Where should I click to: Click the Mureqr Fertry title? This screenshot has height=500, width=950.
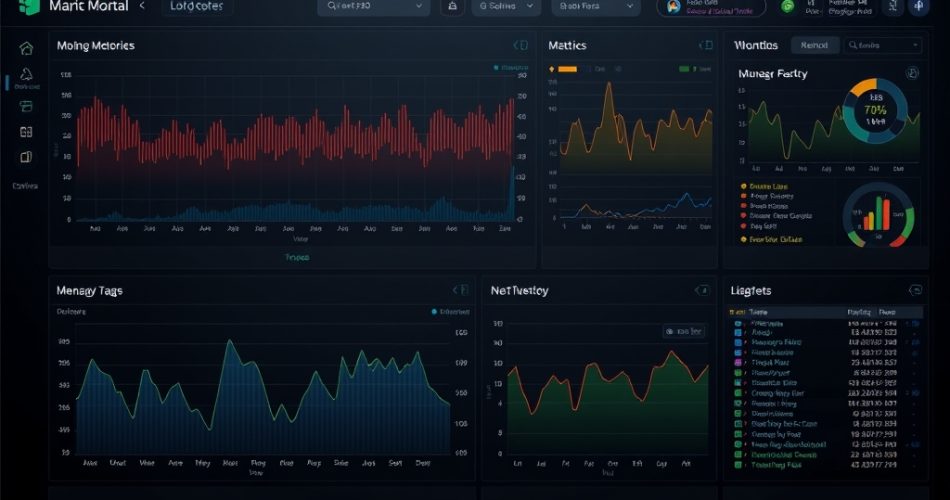point(772,74)
